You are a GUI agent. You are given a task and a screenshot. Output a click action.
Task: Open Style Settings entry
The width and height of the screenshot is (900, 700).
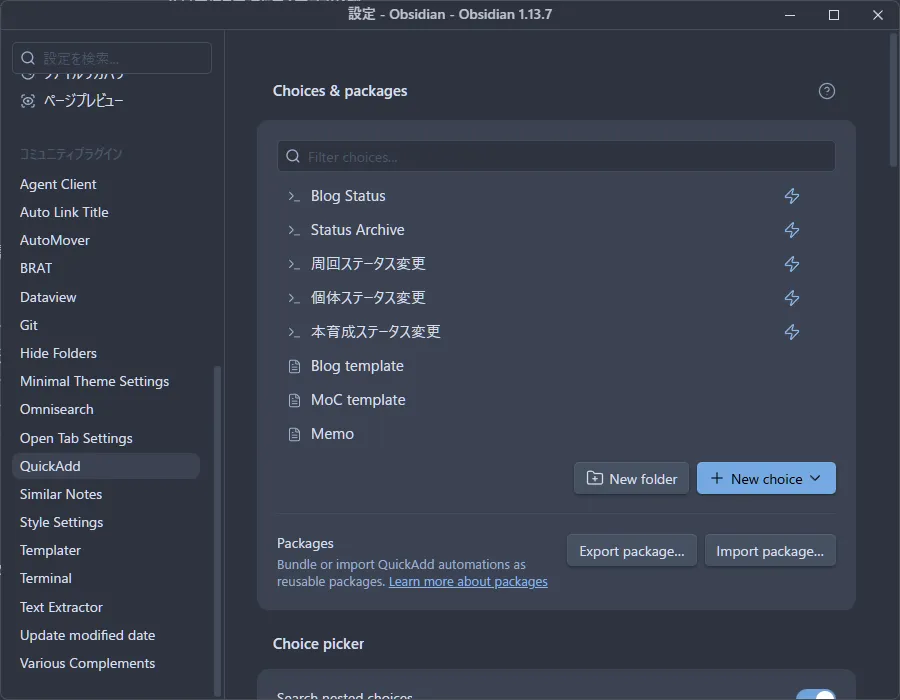[61, 523]
